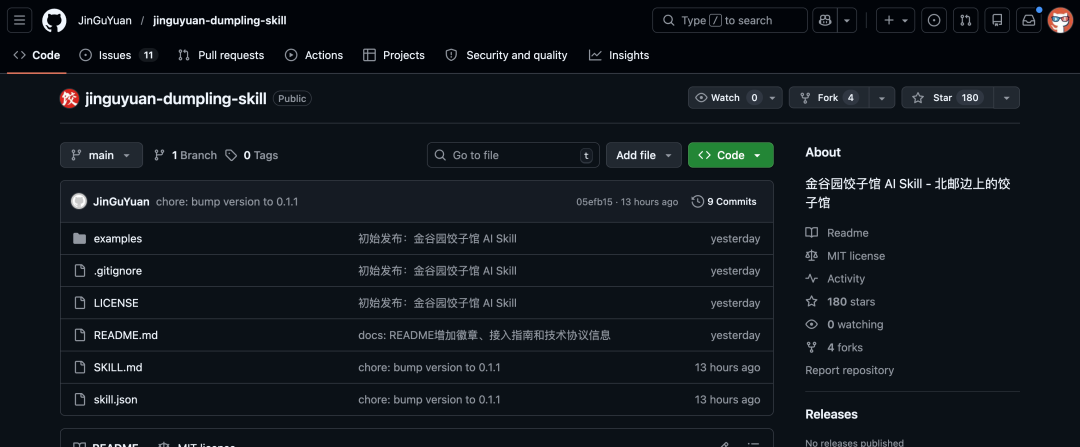Open the Copilot chat icon
Screen dimensions: 1080x447
[825, 20]
